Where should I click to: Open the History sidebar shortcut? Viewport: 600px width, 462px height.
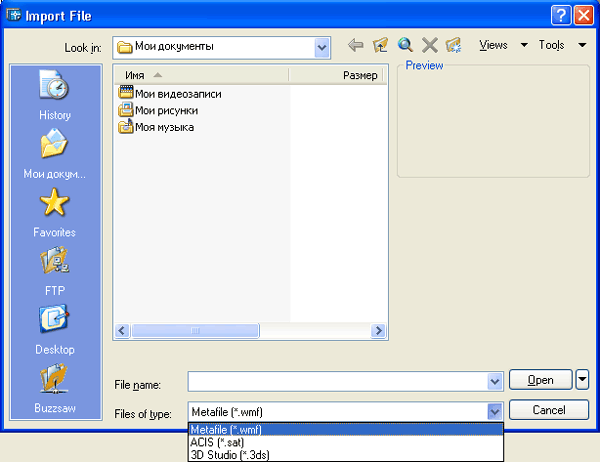[x=55, y=96]
